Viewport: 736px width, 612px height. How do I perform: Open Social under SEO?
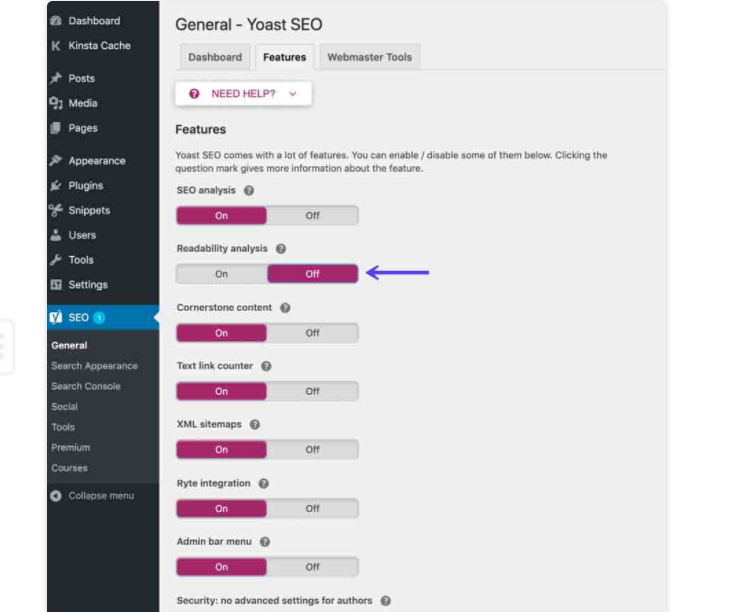[x=64, y=406]
